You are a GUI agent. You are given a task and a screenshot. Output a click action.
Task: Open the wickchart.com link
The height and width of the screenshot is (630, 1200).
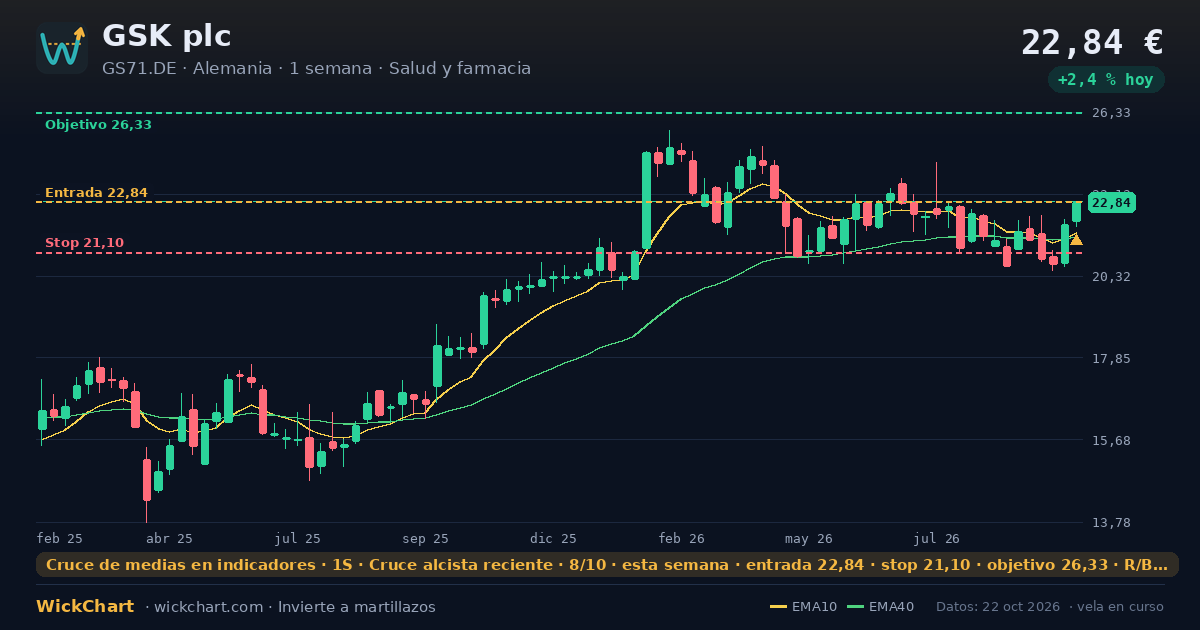point(208,607)
